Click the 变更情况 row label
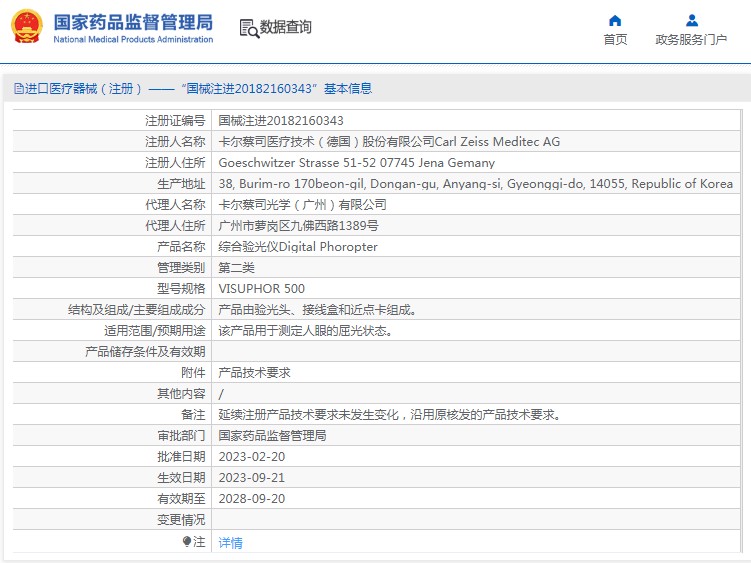Screen dimensions: 751x563 pos(181,520)
